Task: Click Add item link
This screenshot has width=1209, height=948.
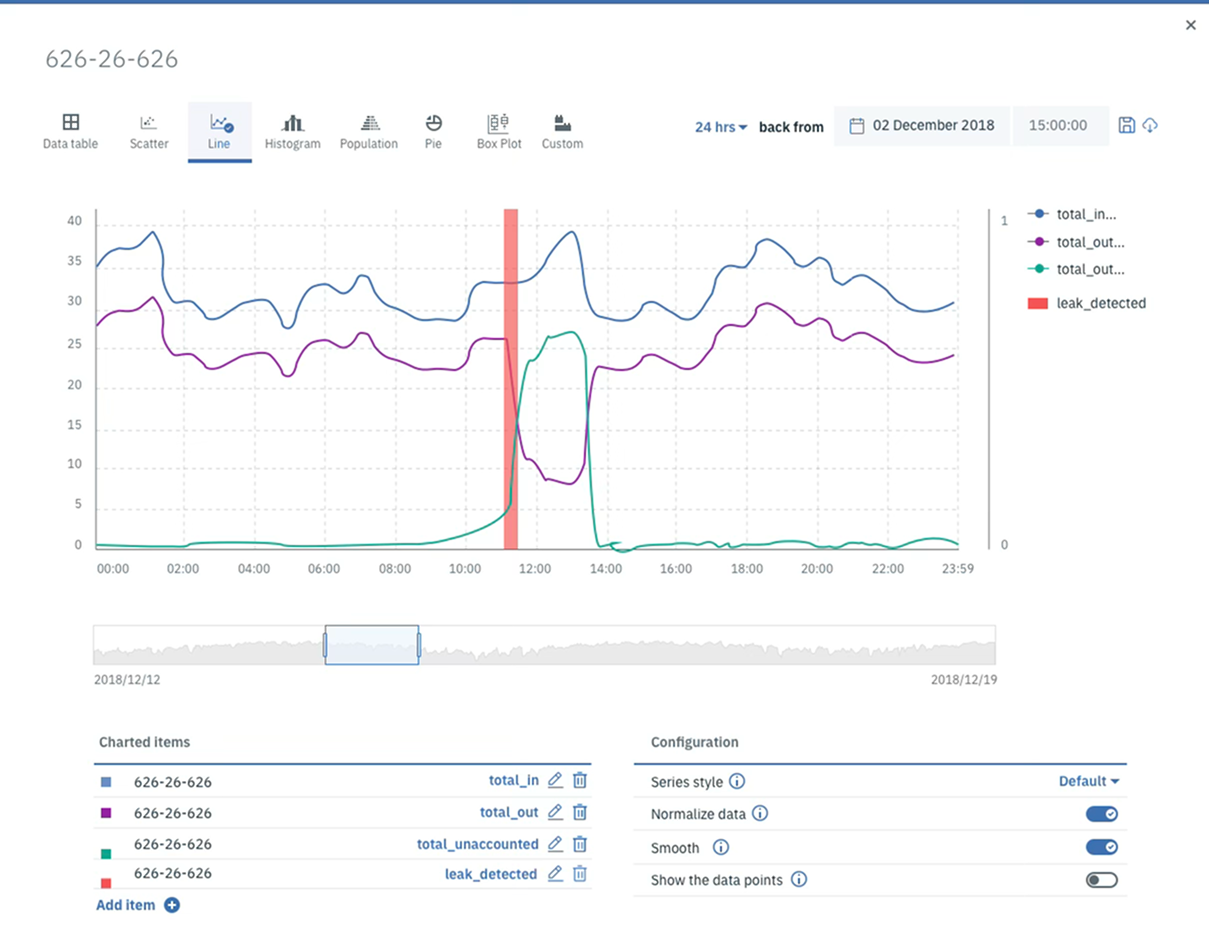Action: tap(126, 905)
